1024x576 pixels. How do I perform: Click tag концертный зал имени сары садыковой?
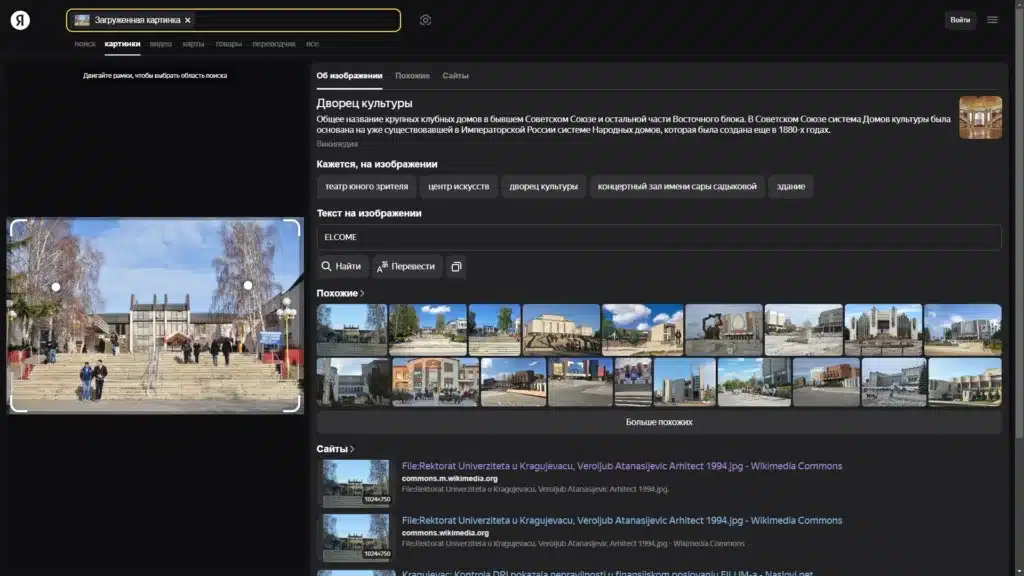[677, 186]
